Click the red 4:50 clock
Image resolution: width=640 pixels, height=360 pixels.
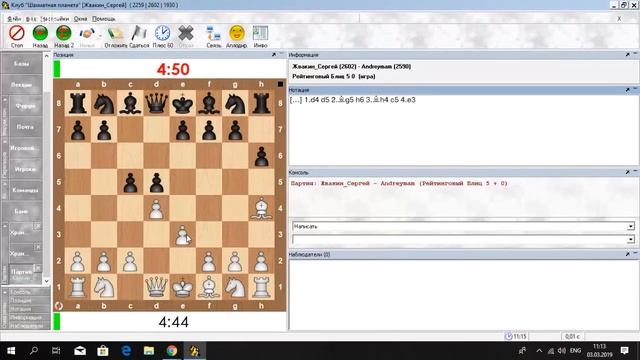(x=173, y=69)
